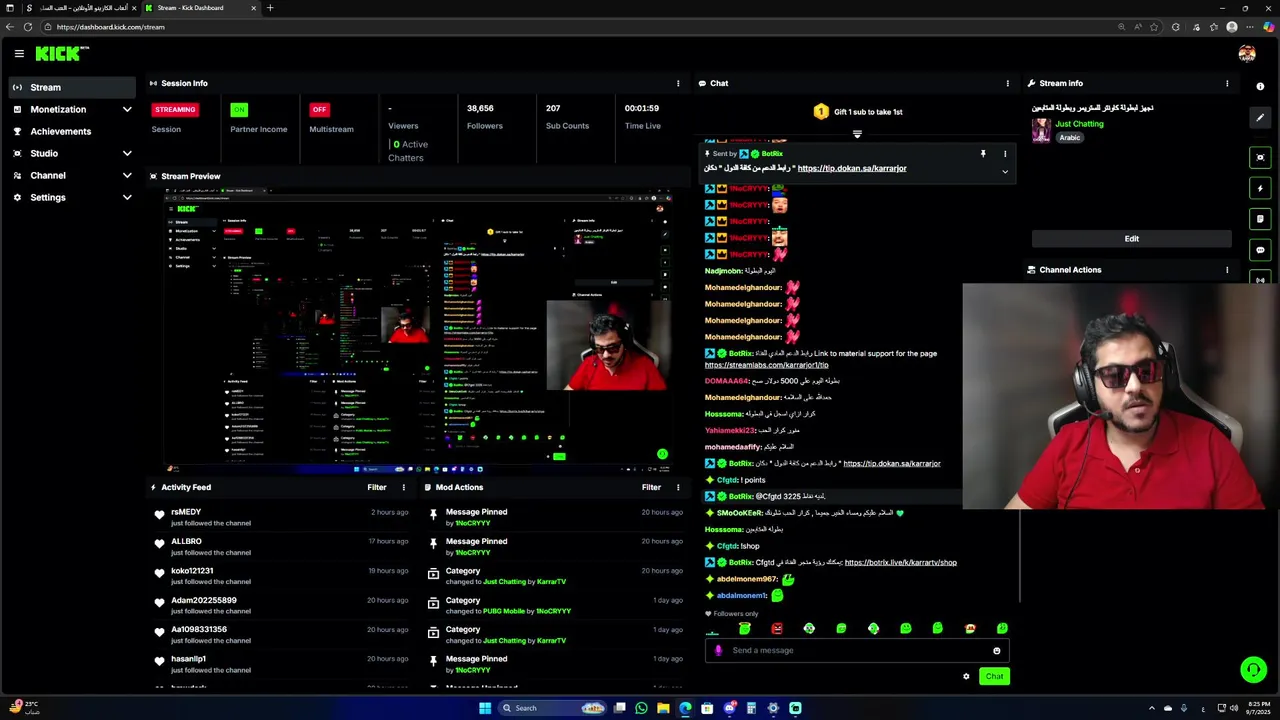Click the chat bubble icon in the right rail

pyautogui.click(x=1260, y=250)
